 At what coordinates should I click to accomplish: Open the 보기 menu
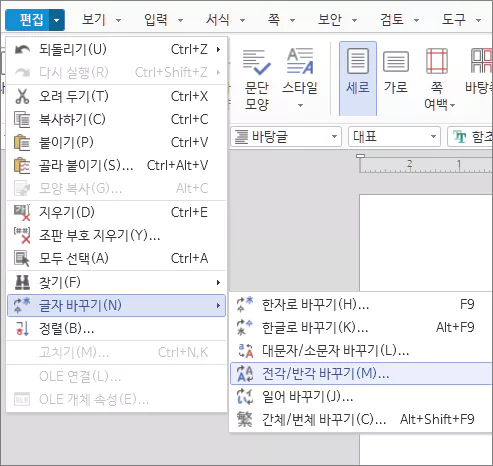point(94,20)
